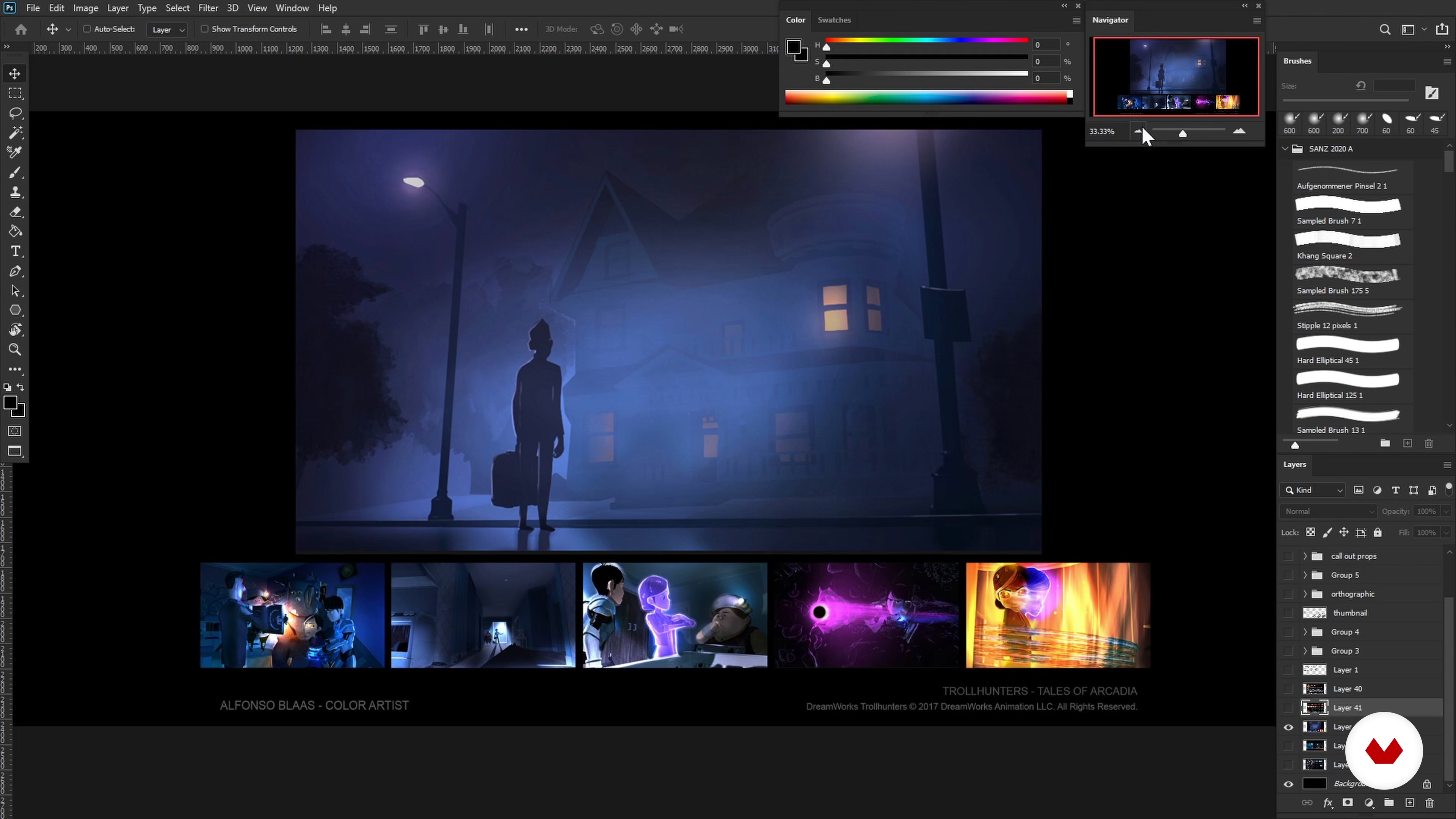This screenshot has height=819, width=1456.
Task: Click Navigator zoom out mountain button
Action: pyautogui.click(x=1138, y=131)
